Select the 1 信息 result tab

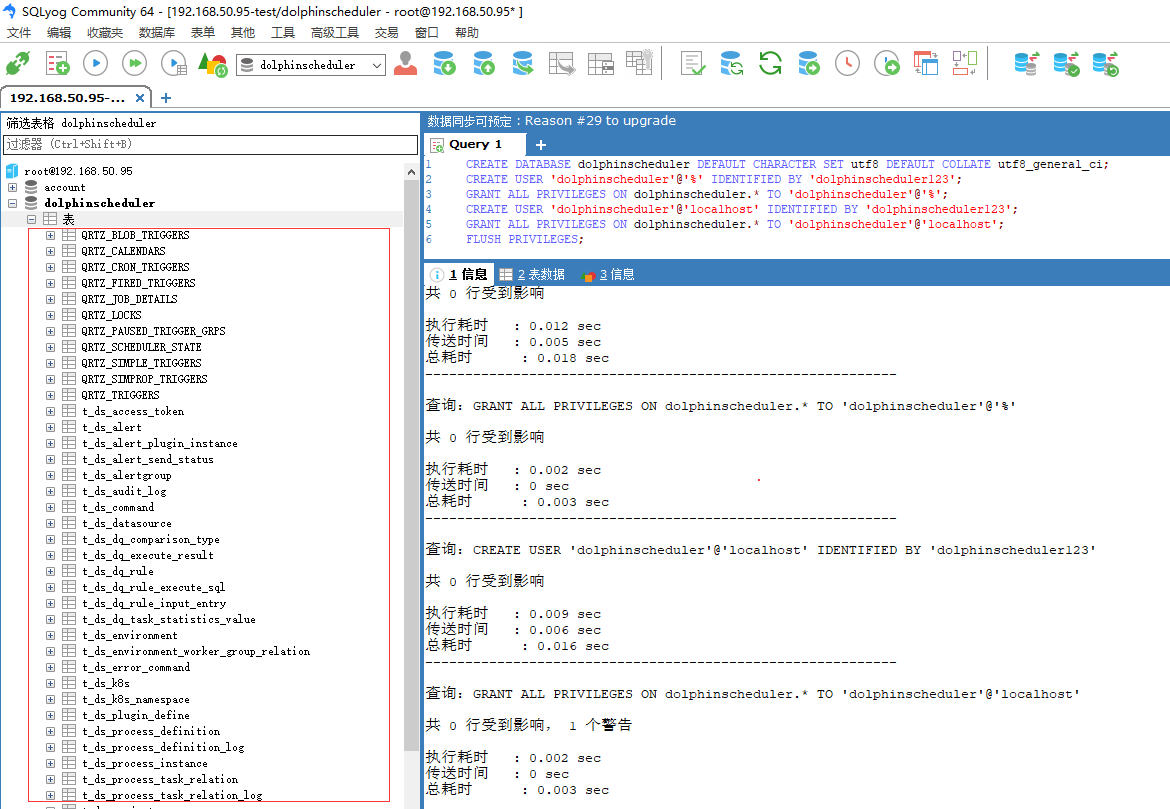(460, 275)
